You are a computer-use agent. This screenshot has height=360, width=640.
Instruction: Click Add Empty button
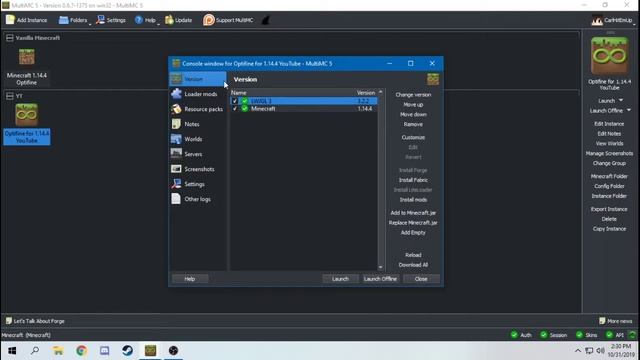point(413,233)
